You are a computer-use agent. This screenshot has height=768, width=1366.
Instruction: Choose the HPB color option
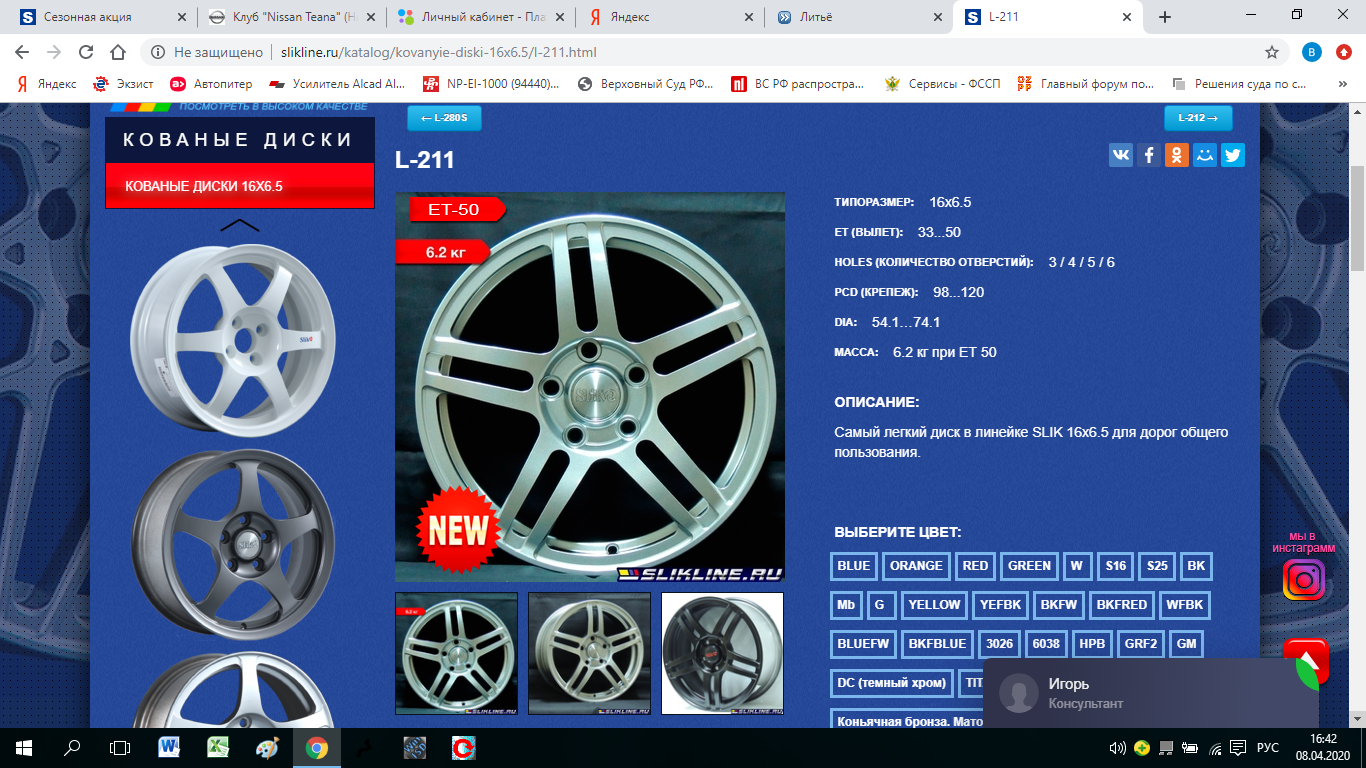tap(1092, 644)
